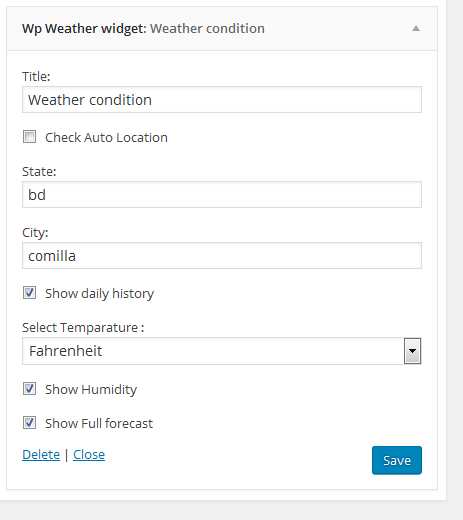The image size is (463, 520).
Task: Open the Select Temparature dropdown arrow
Action: [412, 351]
